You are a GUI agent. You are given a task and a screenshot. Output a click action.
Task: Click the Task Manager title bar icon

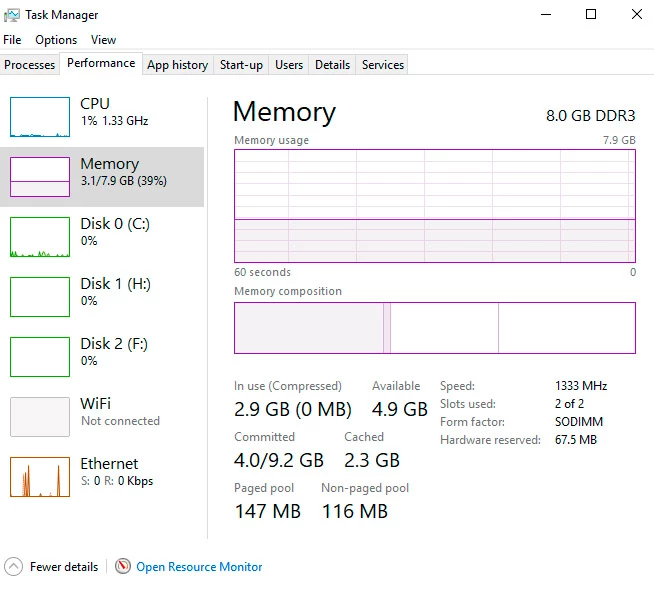(12, 15)
